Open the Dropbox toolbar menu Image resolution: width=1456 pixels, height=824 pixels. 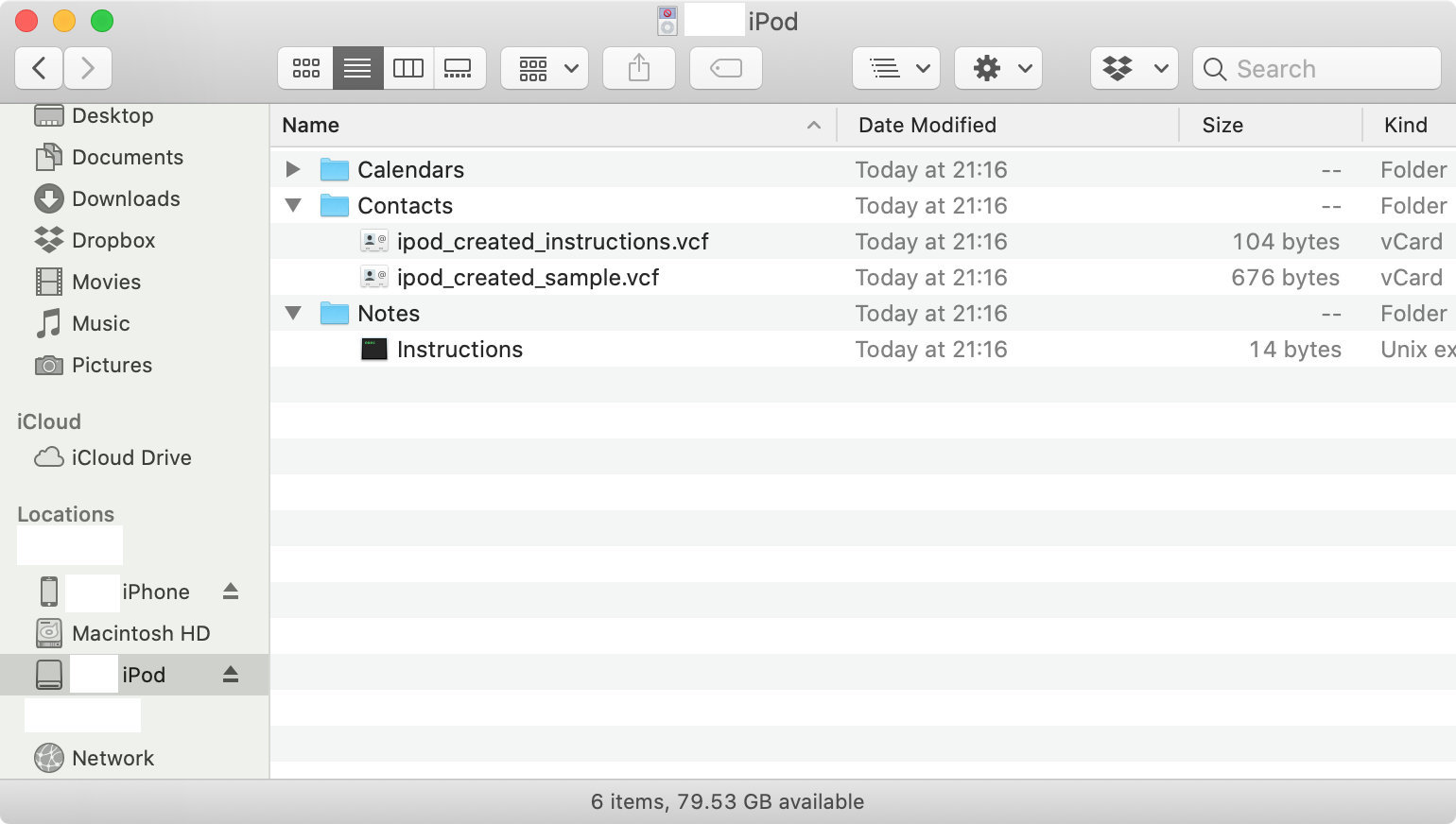(1135, 68)
